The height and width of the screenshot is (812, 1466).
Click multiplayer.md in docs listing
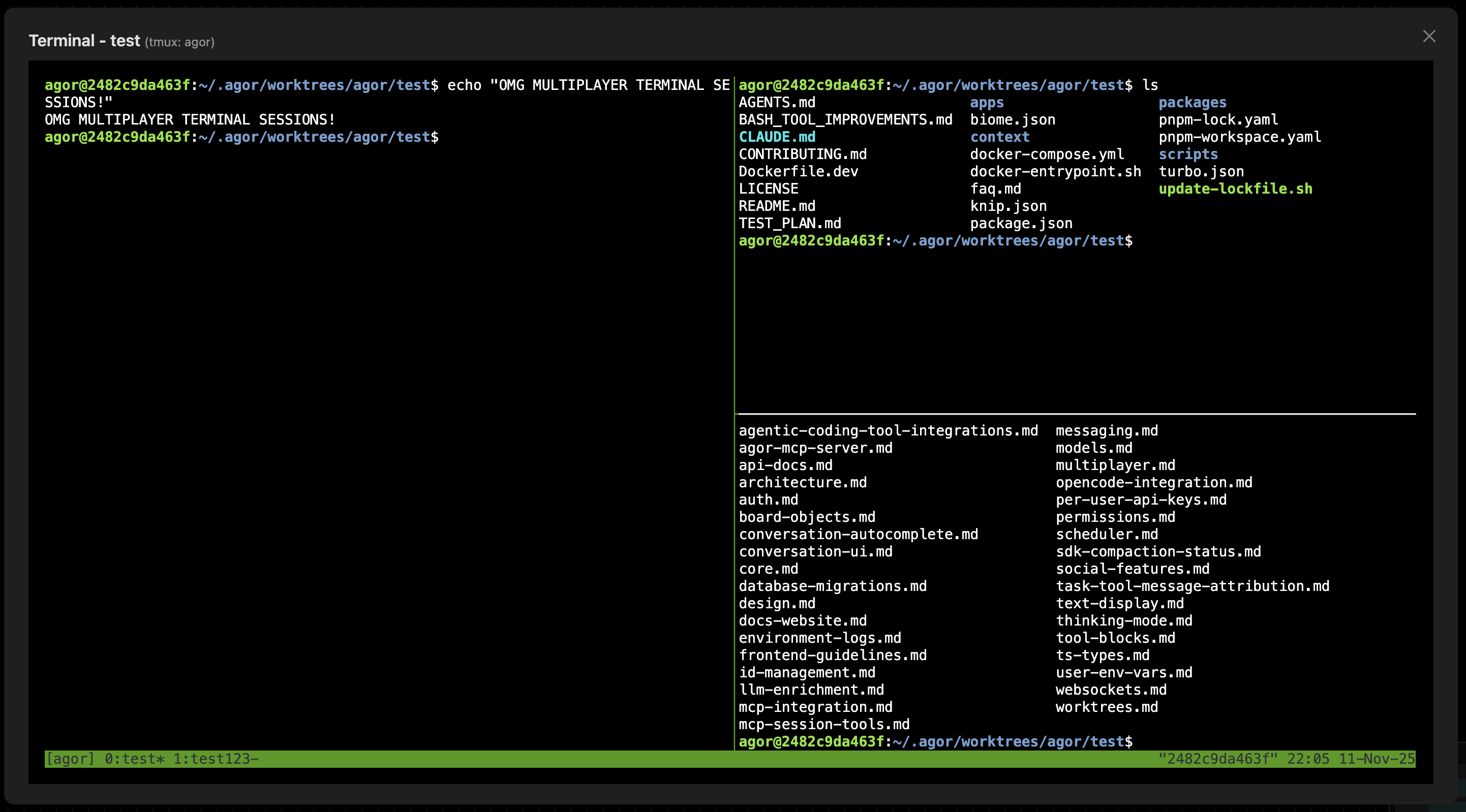(1115, 465)
